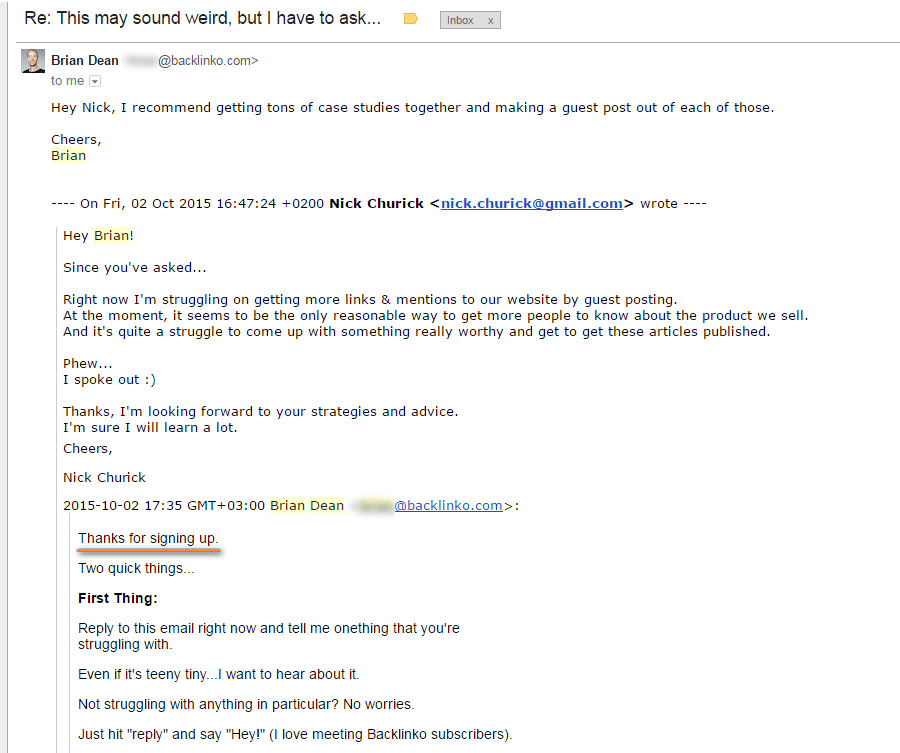The height and width of the screenshot is (753, 900).
Task: Expand the 'to me' recipient details arrow
Action: [x=94, y=80]
